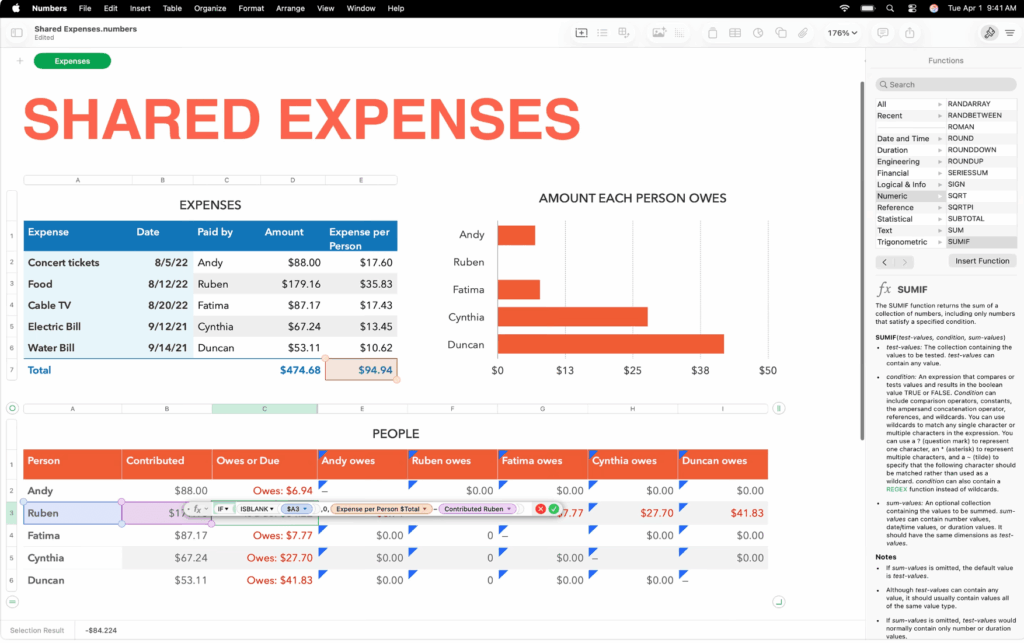Screen dimensions: 1024x643
Task: Open the Organize menu
Action: (x=210, y=8)
